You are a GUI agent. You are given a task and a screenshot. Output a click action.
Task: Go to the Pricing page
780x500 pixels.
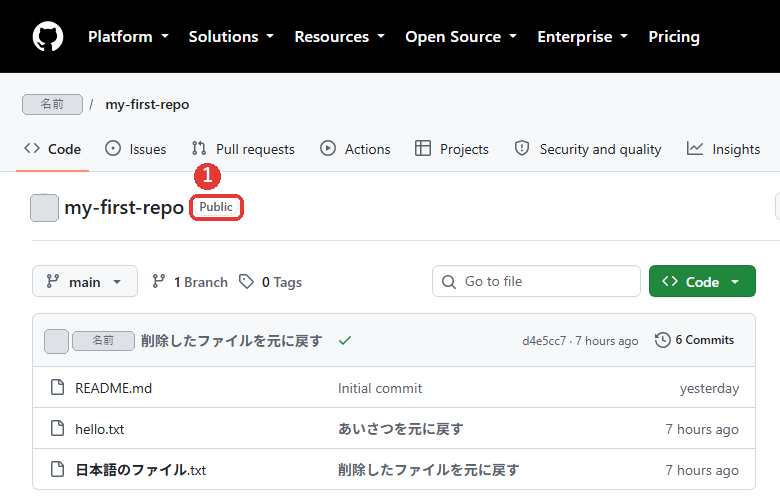[674, 36]
